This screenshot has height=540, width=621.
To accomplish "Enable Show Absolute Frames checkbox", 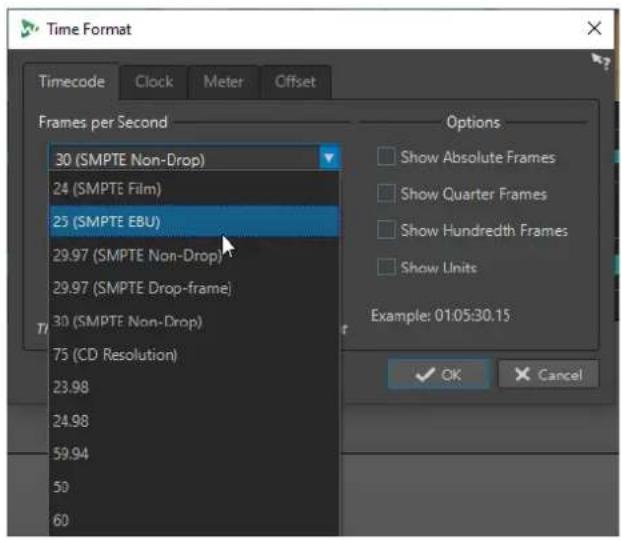I will (x=386, y=157).
